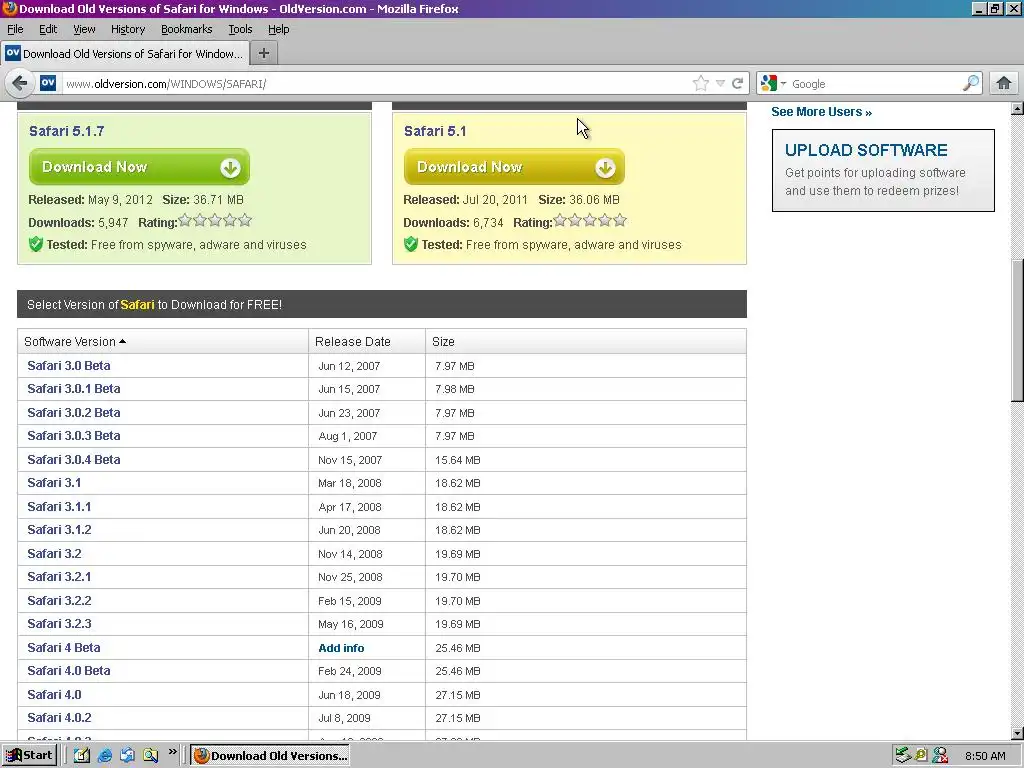Open the History menu
The width and height of the screenshot is (1024, 768).
tap(128, 29)
